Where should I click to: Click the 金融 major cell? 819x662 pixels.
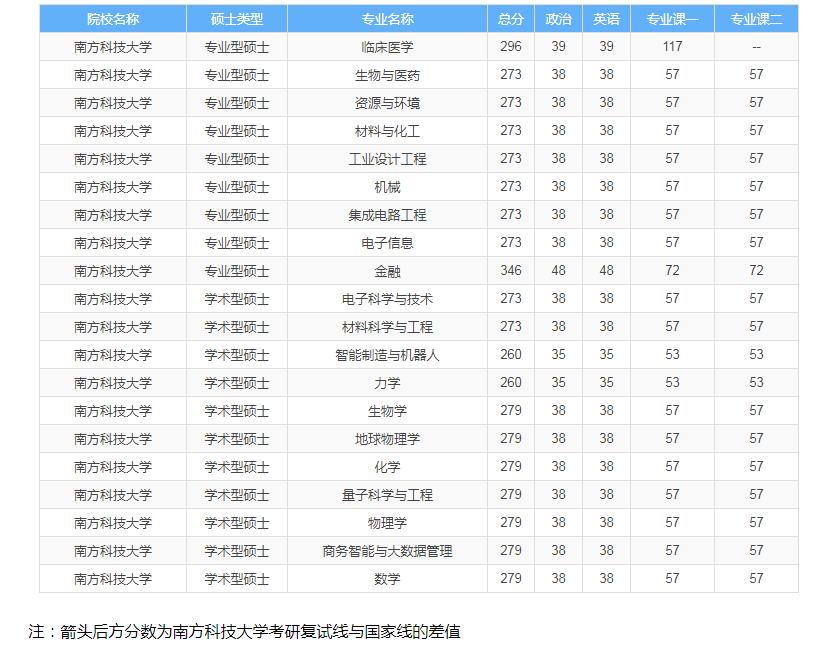[x=387, y=271]
